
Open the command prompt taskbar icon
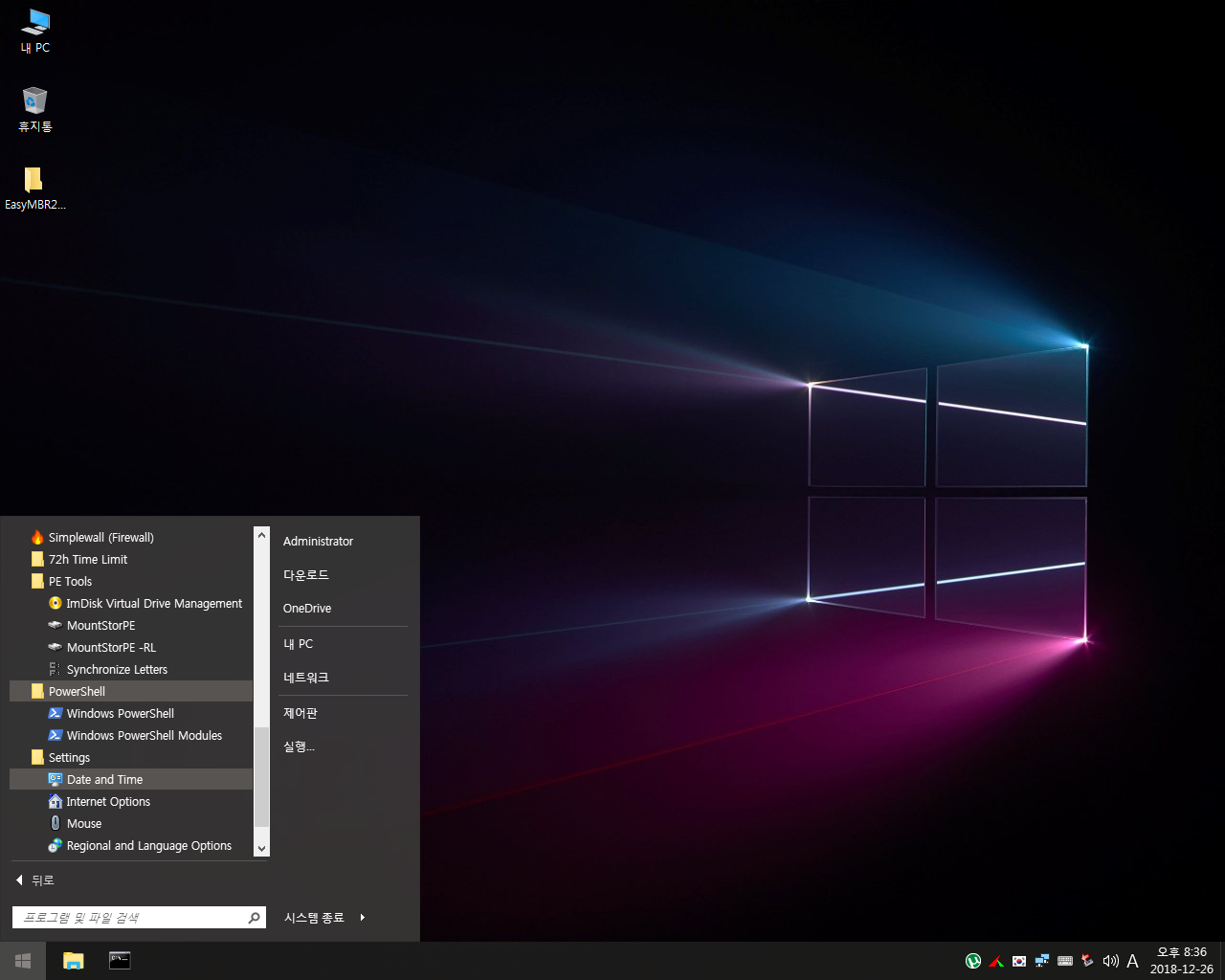120,961
